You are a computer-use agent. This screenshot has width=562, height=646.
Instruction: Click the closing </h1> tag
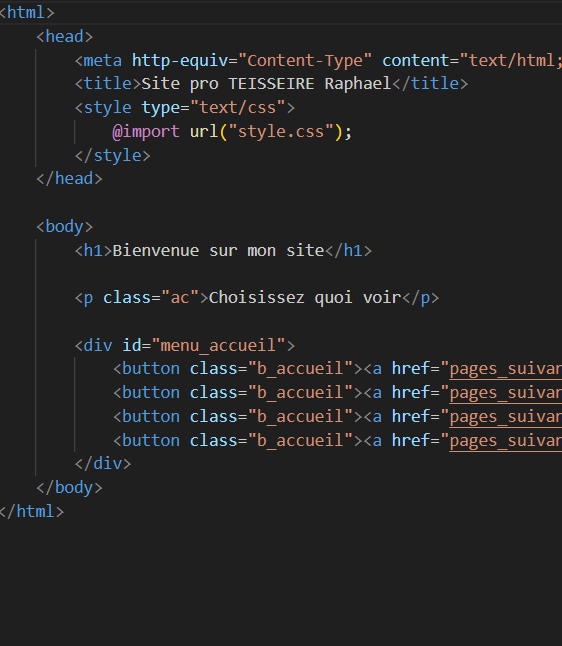[349, 250]
